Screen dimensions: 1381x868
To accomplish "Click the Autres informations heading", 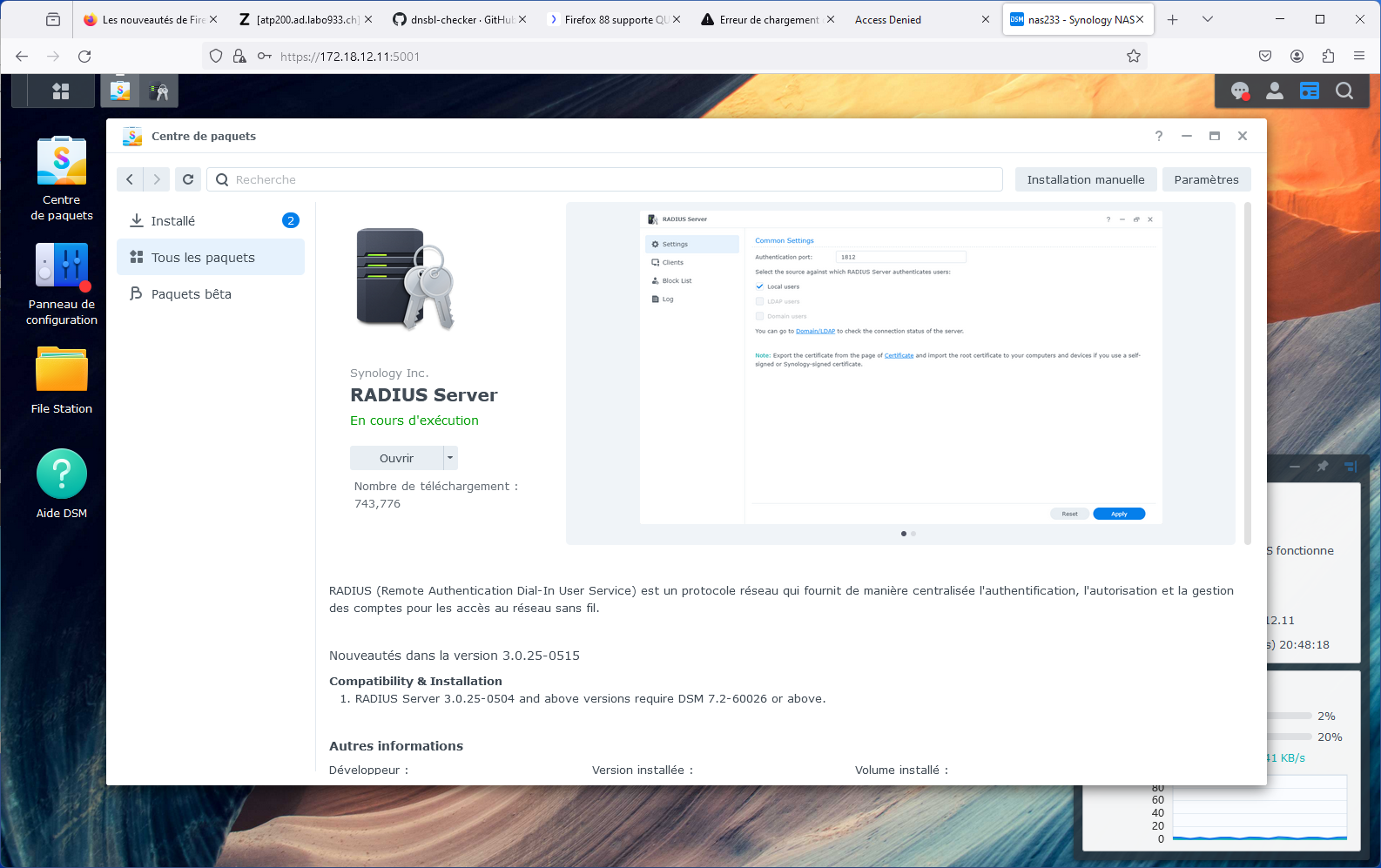I will tap(396, 746).
